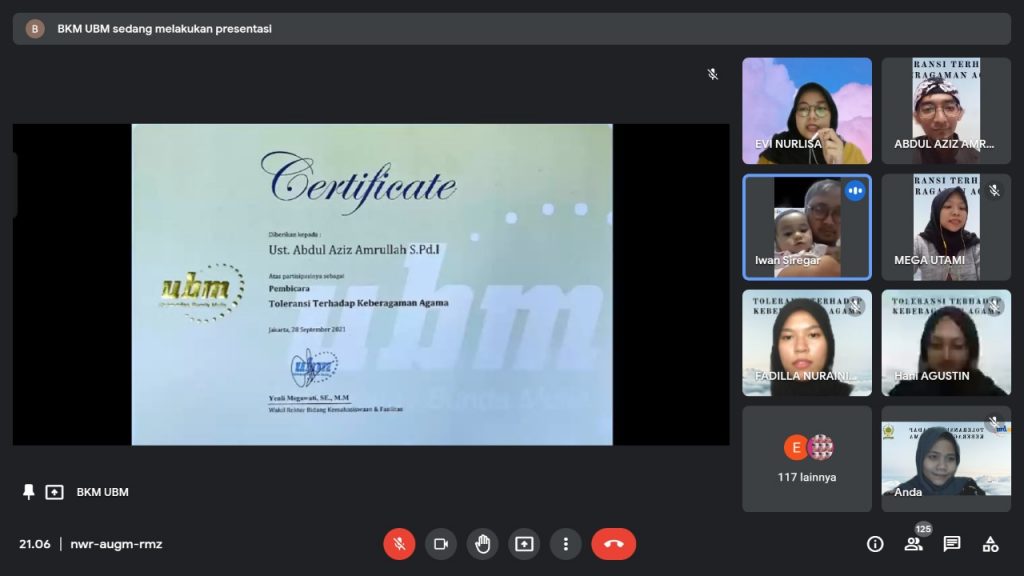The image size is (1024, 576).
Task: Toggle the camera button
Action: pyautogui.click(x=441, y=544)
